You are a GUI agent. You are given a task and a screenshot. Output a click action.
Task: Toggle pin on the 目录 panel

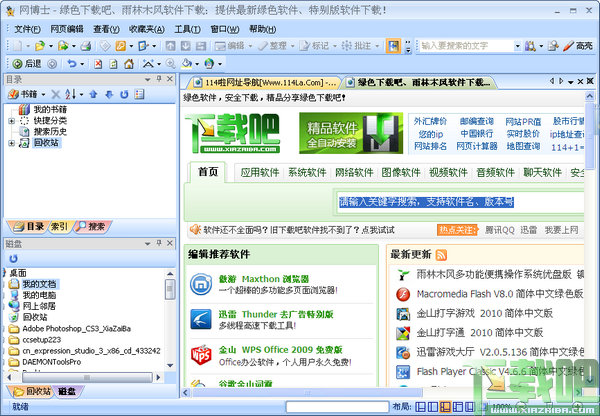[159, 79]
